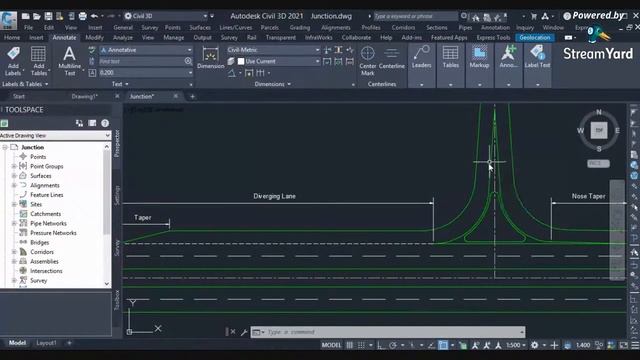Click the Civil 3D application menu logo
Viewport: 640px width, 360px height.
pos(9,20)
